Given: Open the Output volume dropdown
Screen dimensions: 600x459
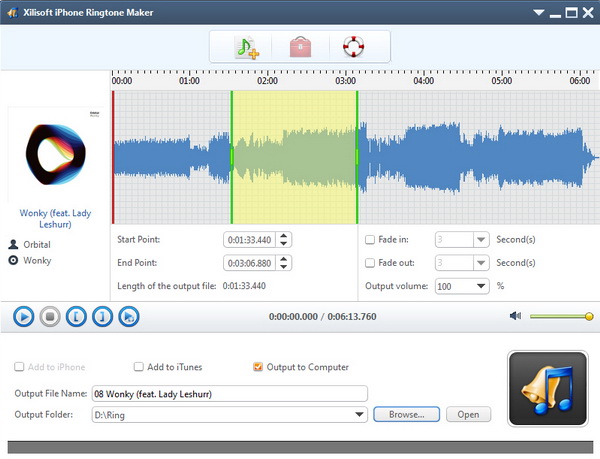Looking at the screenshot, I should tap(481, 286).
